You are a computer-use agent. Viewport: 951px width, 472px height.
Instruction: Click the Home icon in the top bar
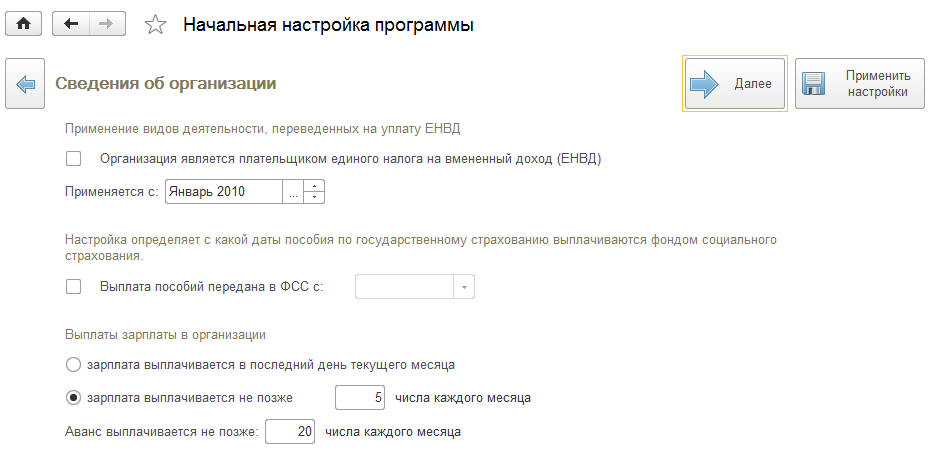(x=24, y=24)
